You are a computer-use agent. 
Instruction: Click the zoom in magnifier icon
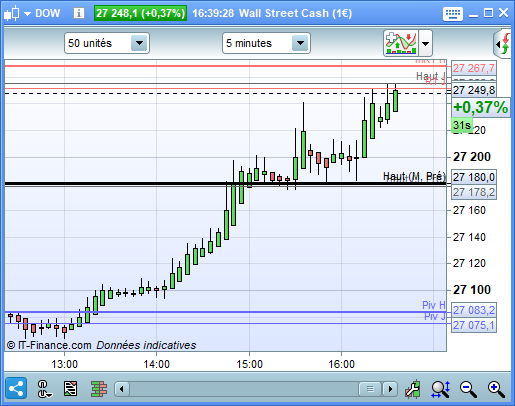click(496, 389)
